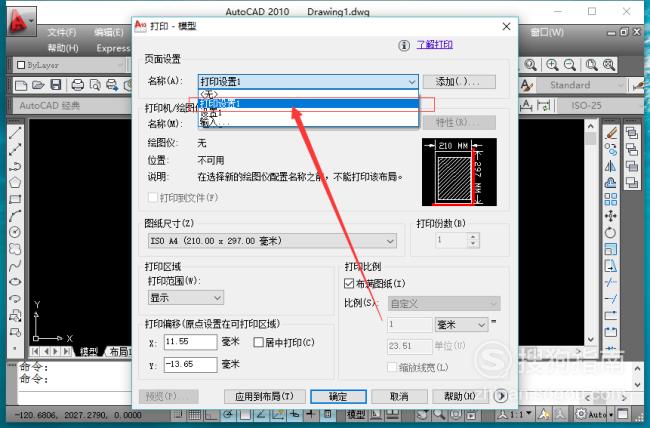Select the Copy object tool

pos(611,149)
